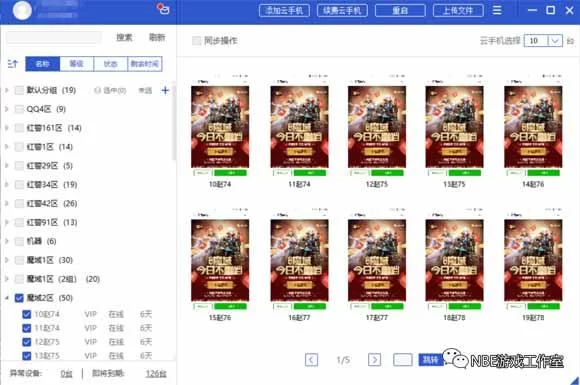Expand the 默认分组 group

pyautogui.click(x=6, y=90)
